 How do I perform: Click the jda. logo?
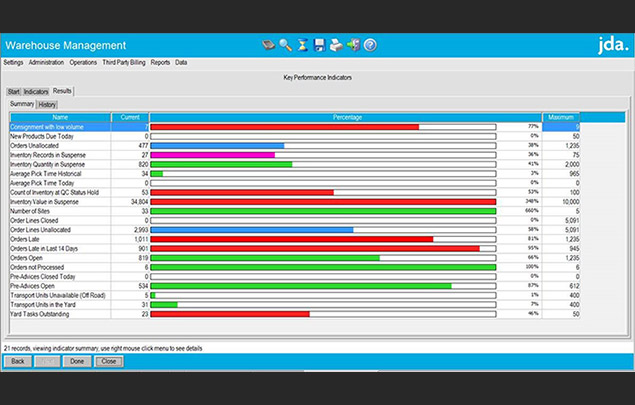pos(613,45)
